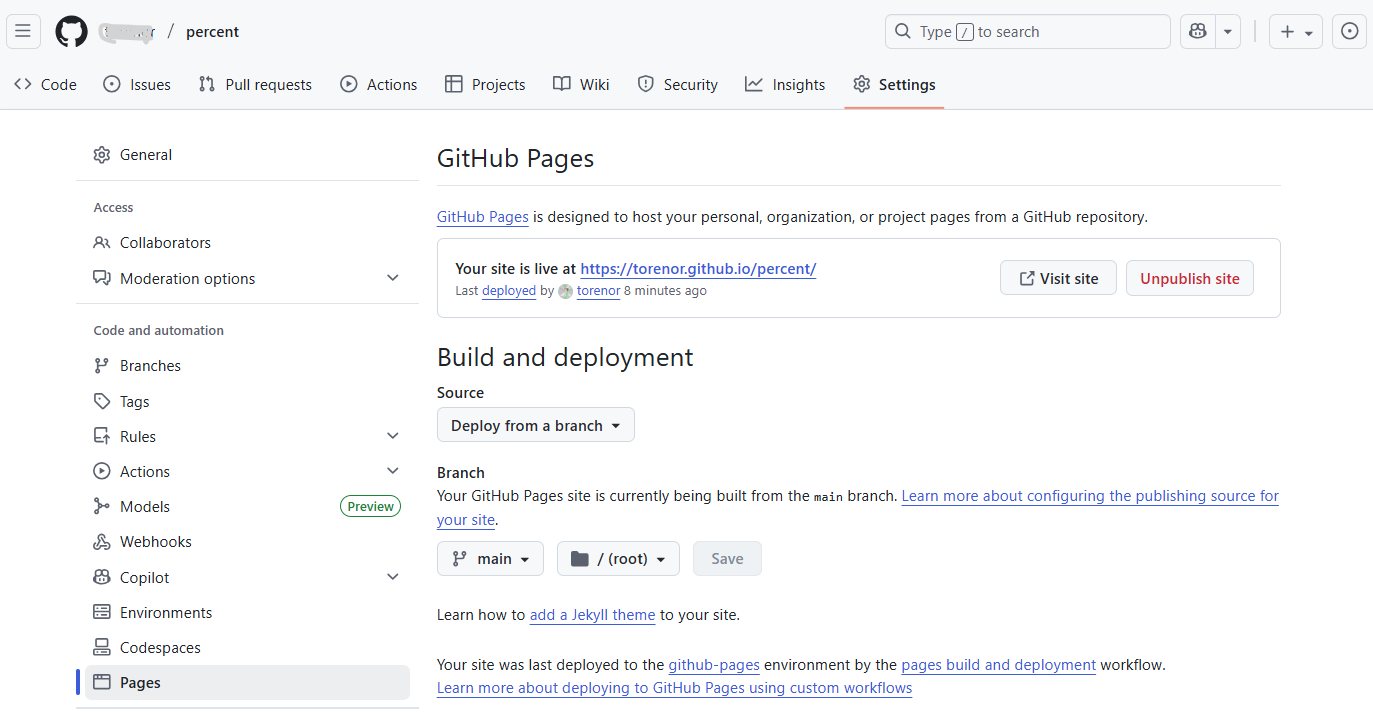
Task: Open the Actions tab
Action: pyautogui.click(x=379, y=84)
